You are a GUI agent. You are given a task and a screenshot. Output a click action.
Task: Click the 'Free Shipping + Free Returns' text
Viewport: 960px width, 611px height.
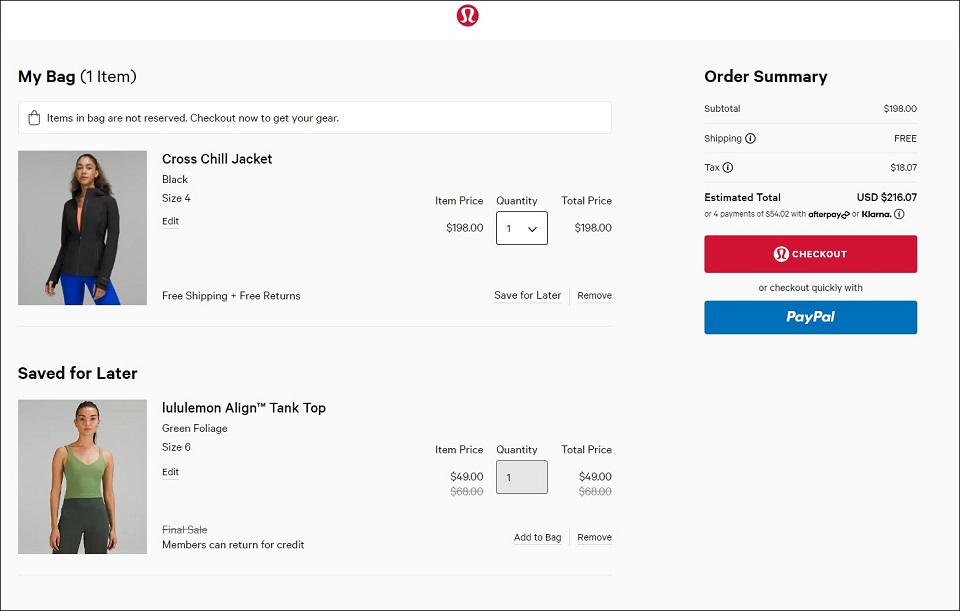point(231,296)
